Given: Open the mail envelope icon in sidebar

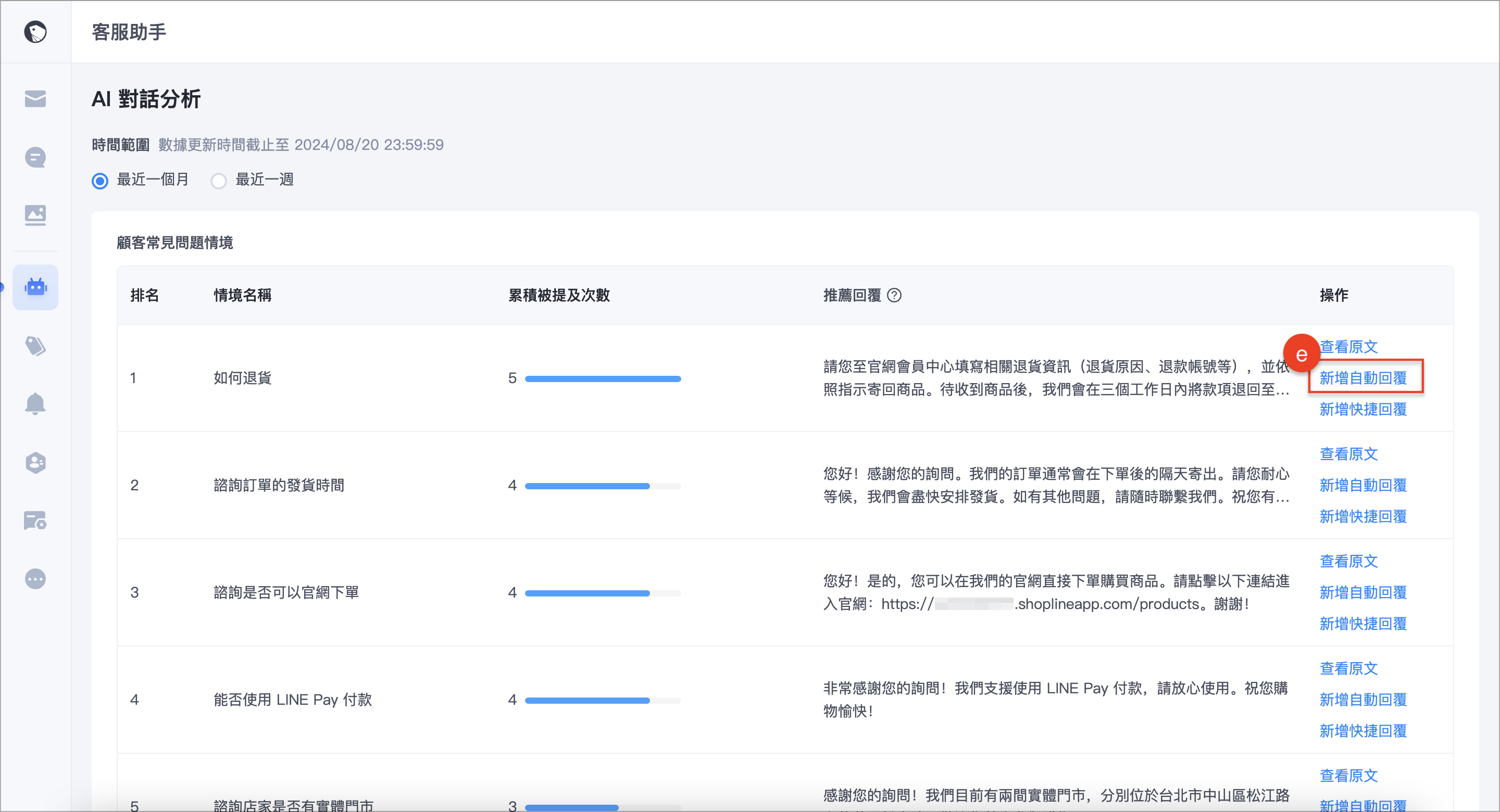Looking at the screenshot, I should (x=35, y=98).
